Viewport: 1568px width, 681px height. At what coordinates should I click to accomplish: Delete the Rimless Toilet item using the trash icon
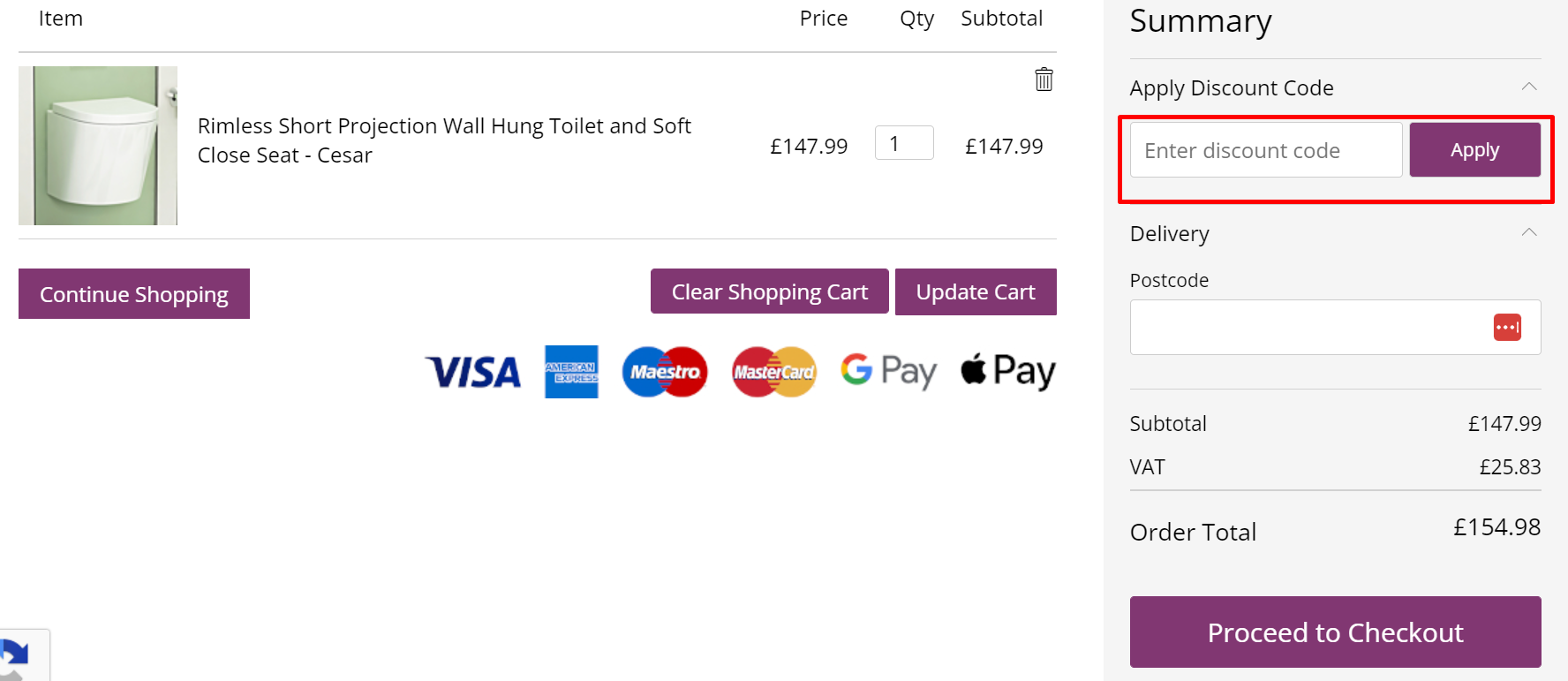coord(1044,79)
